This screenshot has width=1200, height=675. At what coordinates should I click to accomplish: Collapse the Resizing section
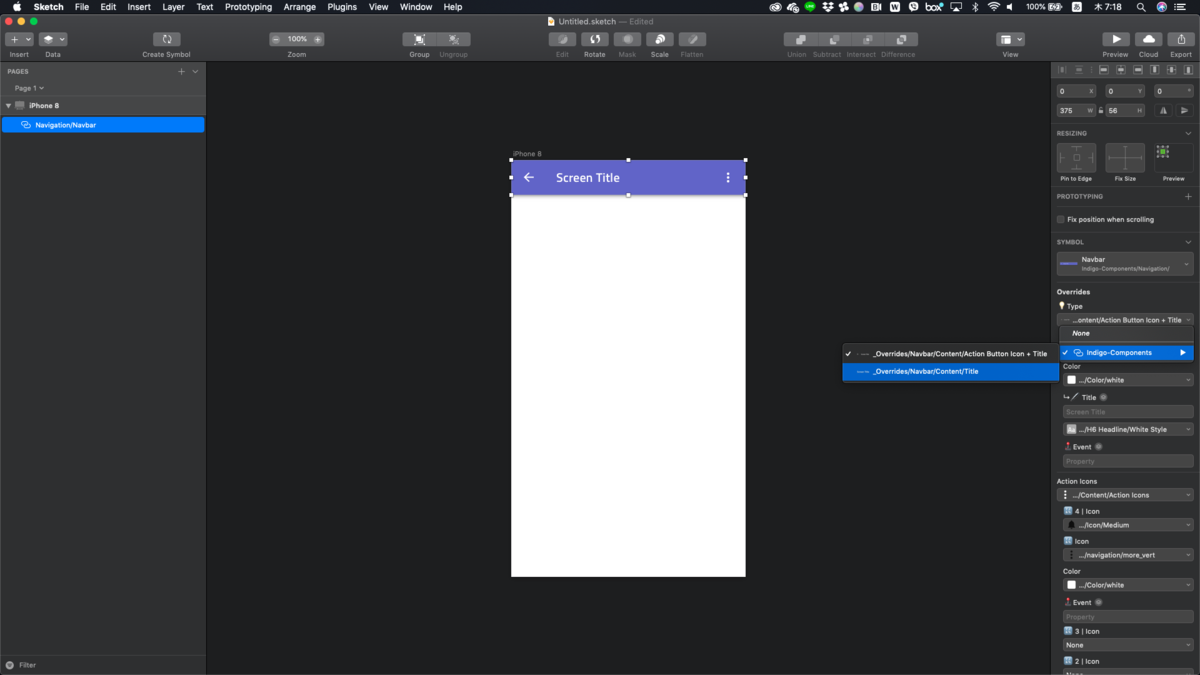coord(1188,133)
